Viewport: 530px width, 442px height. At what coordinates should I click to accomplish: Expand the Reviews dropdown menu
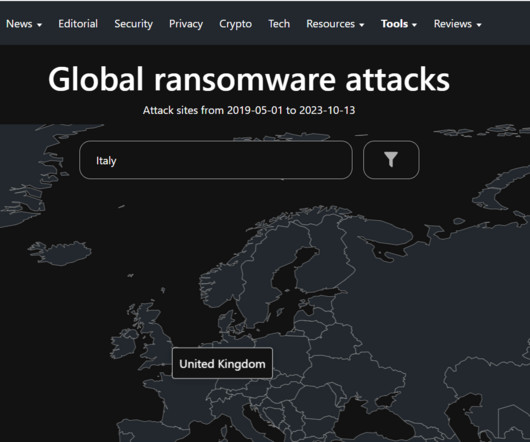click(457, 24)
